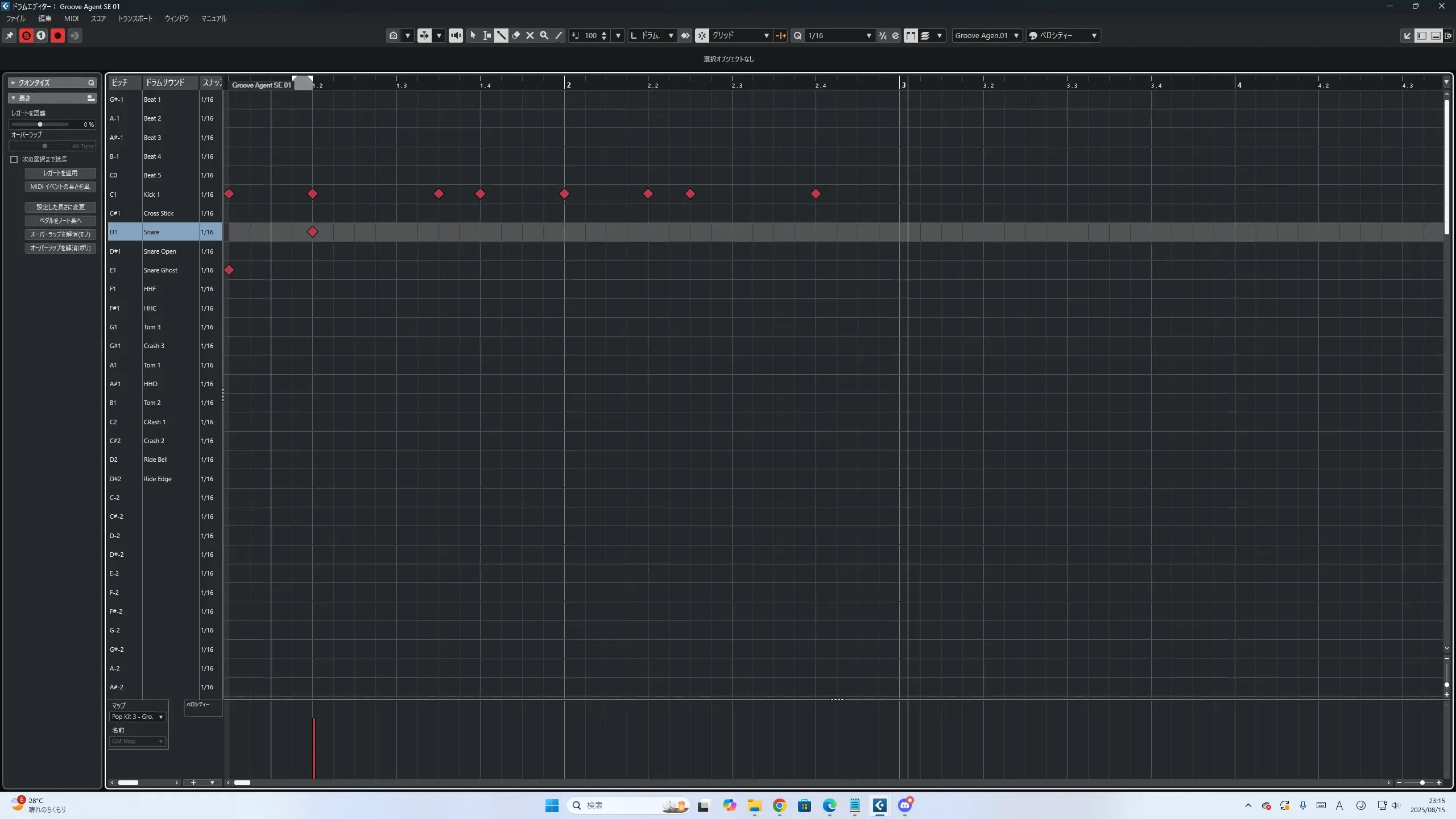
Task: Click the 設定した長さに変更 button
Action: pos(60,207)
